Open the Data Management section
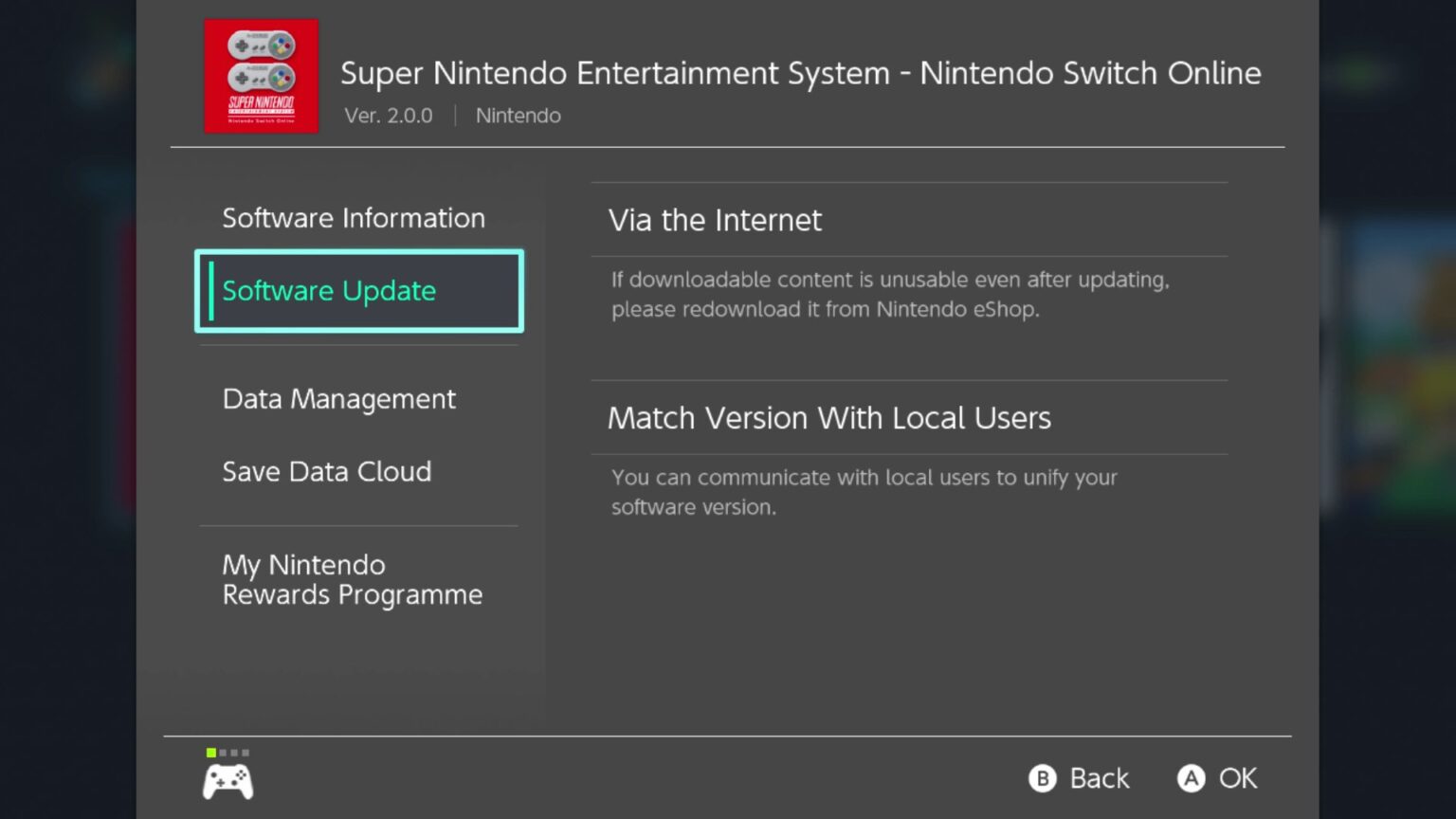Viewport: 1456px width, 819px height. [x=338, y=398]
